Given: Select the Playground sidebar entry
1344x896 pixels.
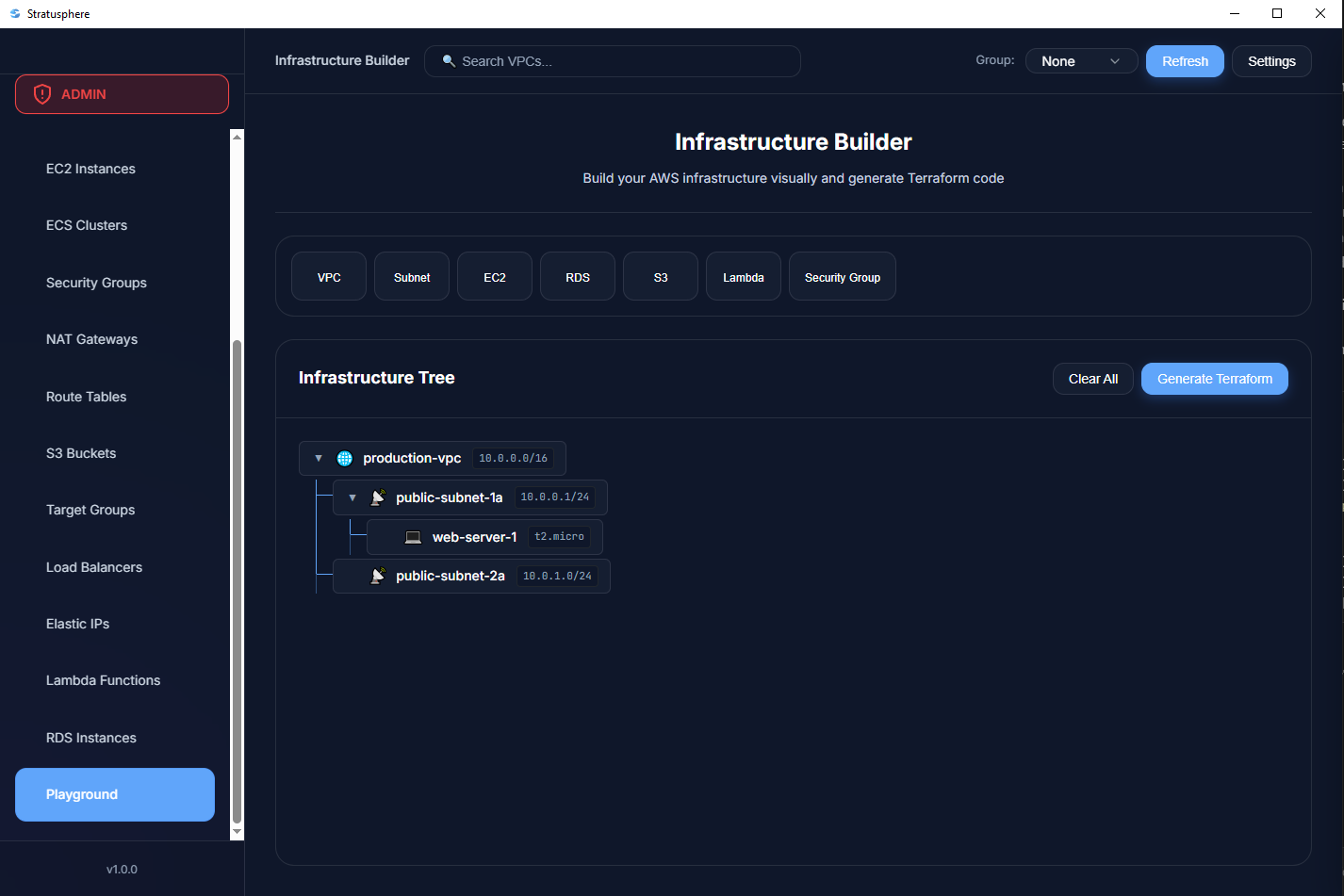Looking at the screenshot, I should 114,794.
